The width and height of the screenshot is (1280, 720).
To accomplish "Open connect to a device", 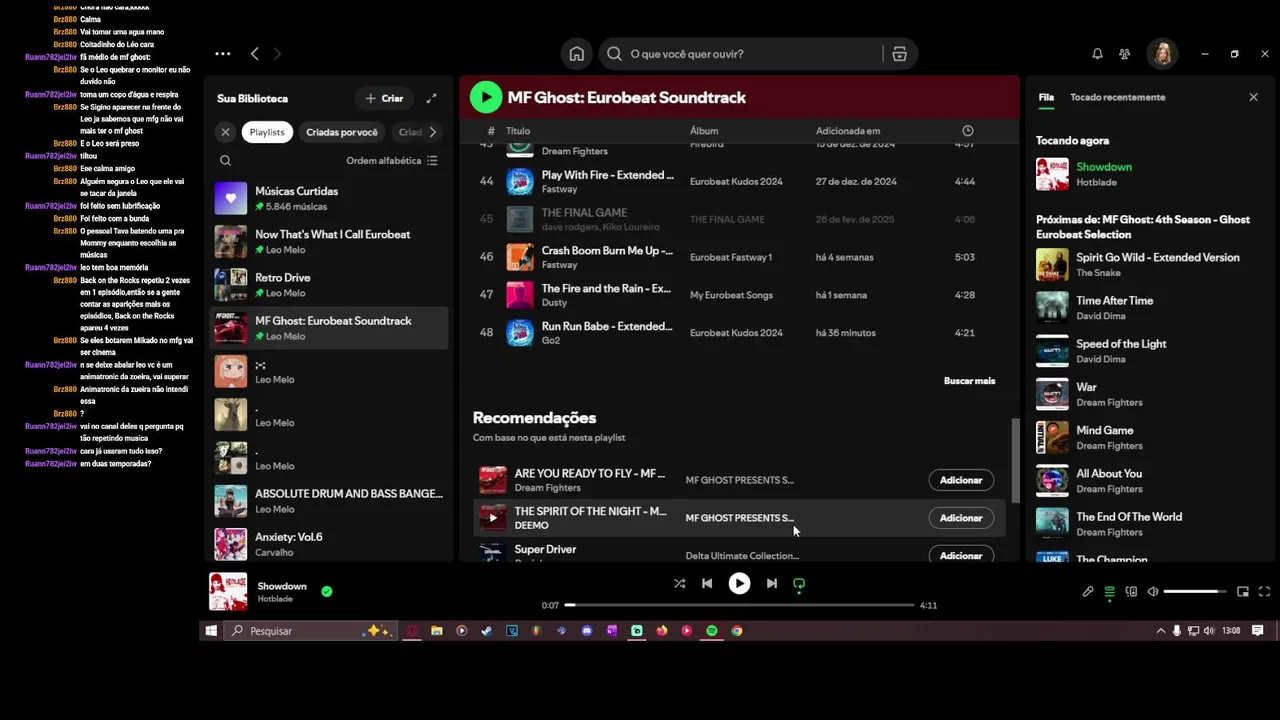I will click(x=1131, y=592).
